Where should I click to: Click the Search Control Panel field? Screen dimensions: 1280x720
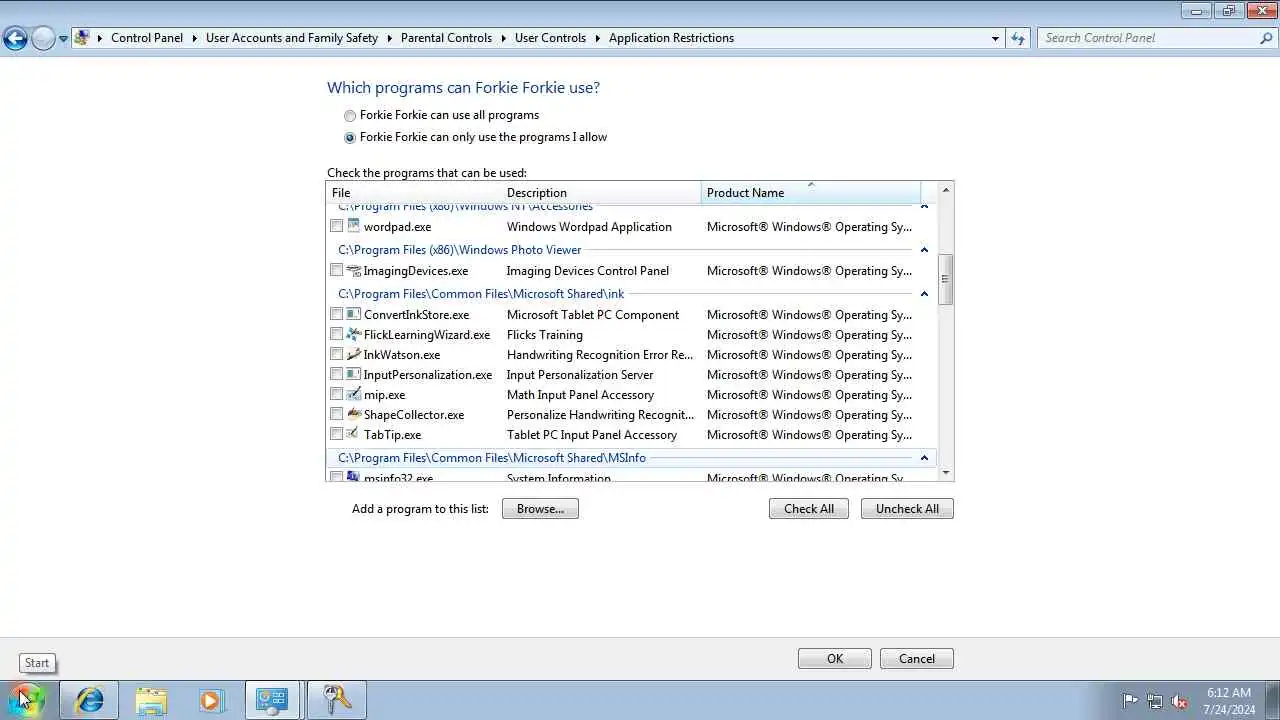1147,38
